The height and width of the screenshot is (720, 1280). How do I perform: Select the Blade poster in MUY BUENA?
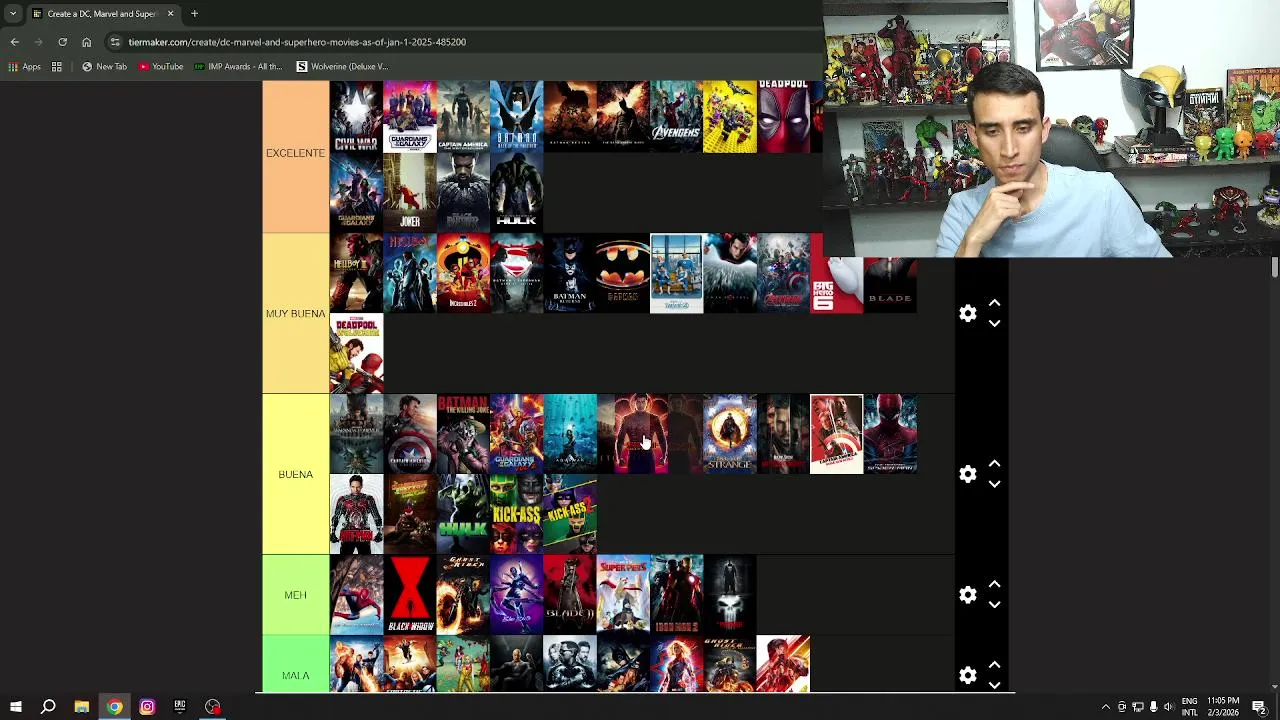[x=890, y=284]
